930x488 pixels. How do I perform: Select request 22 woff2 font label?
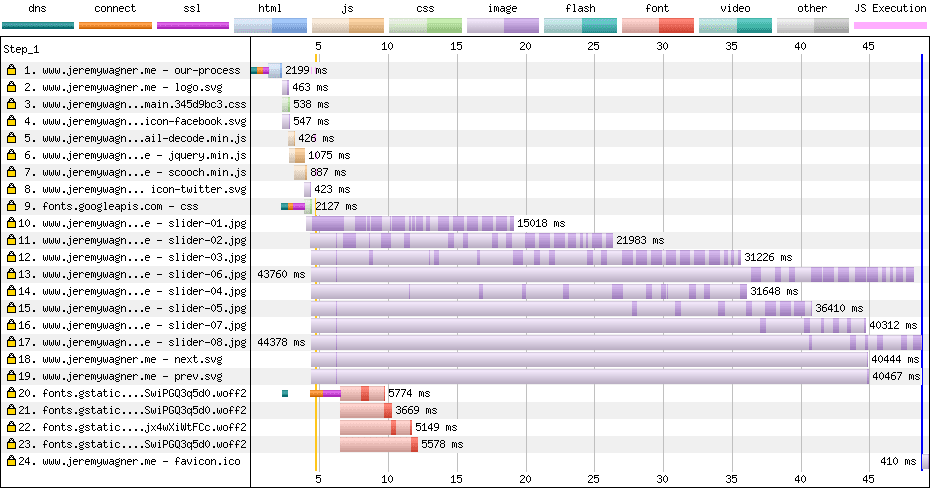click(143, 427)
